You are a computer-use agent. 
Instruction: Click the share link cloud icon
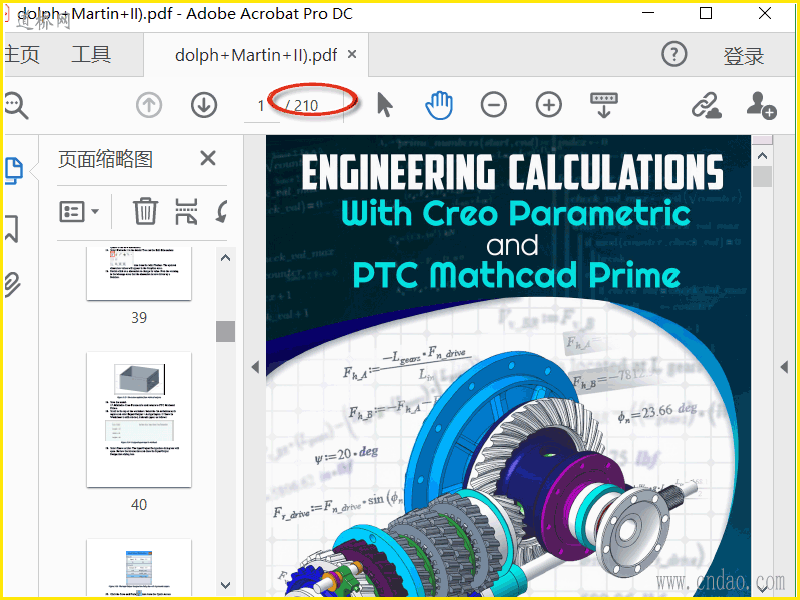click(x=707, y=106)
